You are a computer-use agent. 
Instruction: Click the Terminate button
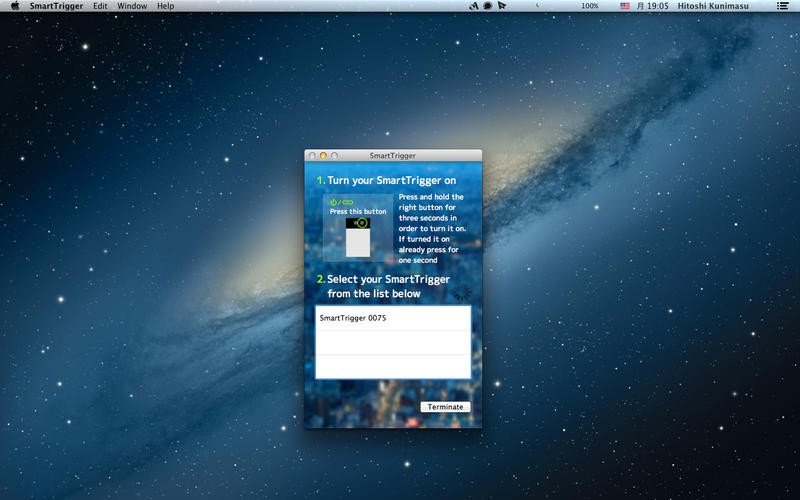[445, 407]
